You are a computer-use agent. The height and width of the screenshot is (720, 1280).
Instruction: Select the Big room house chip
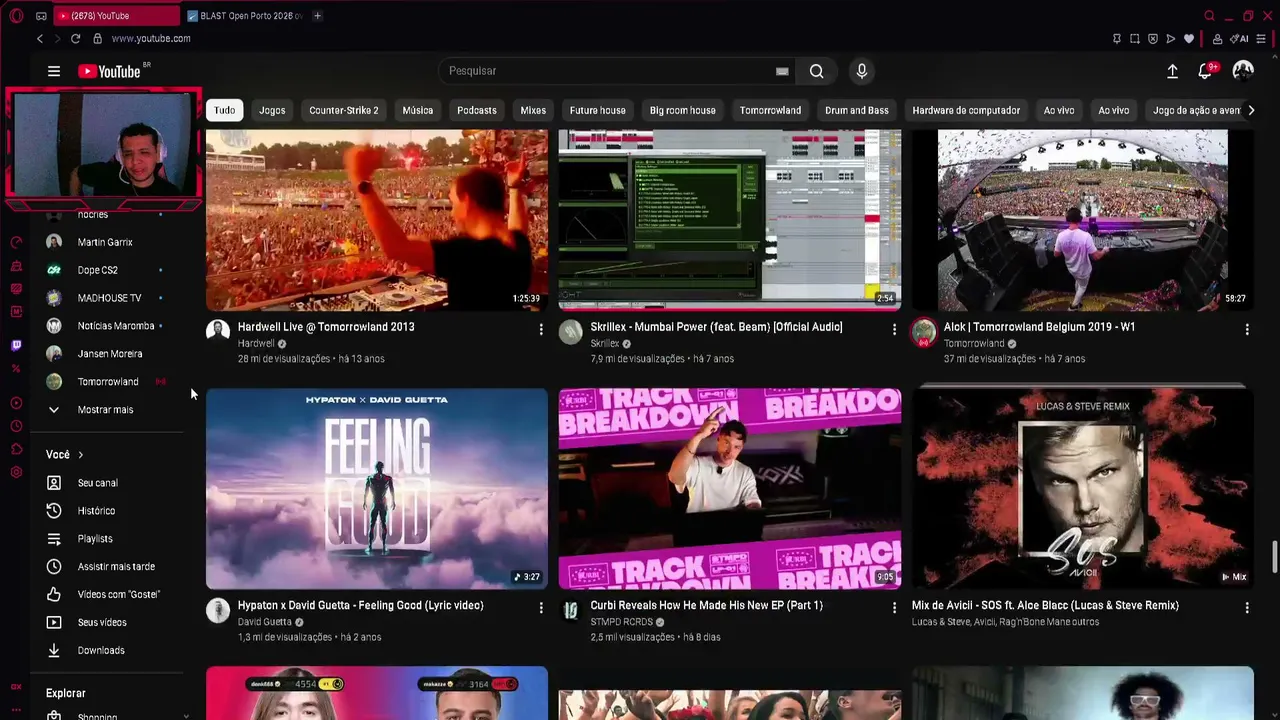(683, 111)
